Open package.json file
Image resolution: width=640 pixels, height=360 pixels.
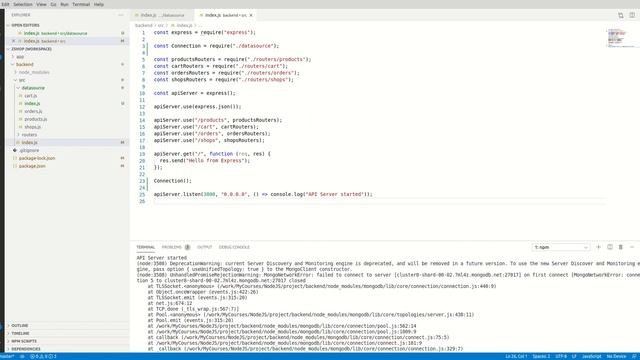32,166
